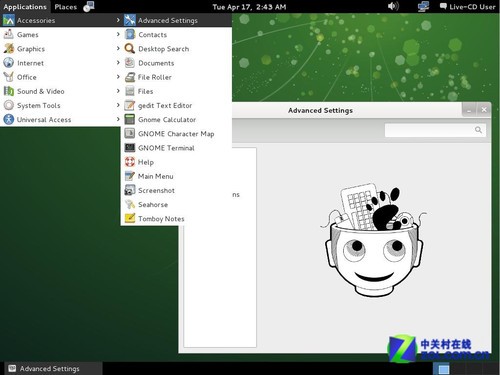Viewport: 500px width, 375px height.
Task: Select the Graphics category
Action: tap(61, 49)
